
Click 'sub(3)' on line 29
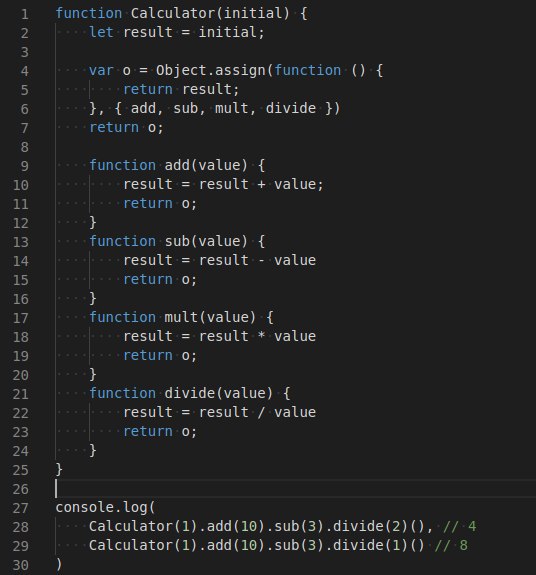pos(299,546)
